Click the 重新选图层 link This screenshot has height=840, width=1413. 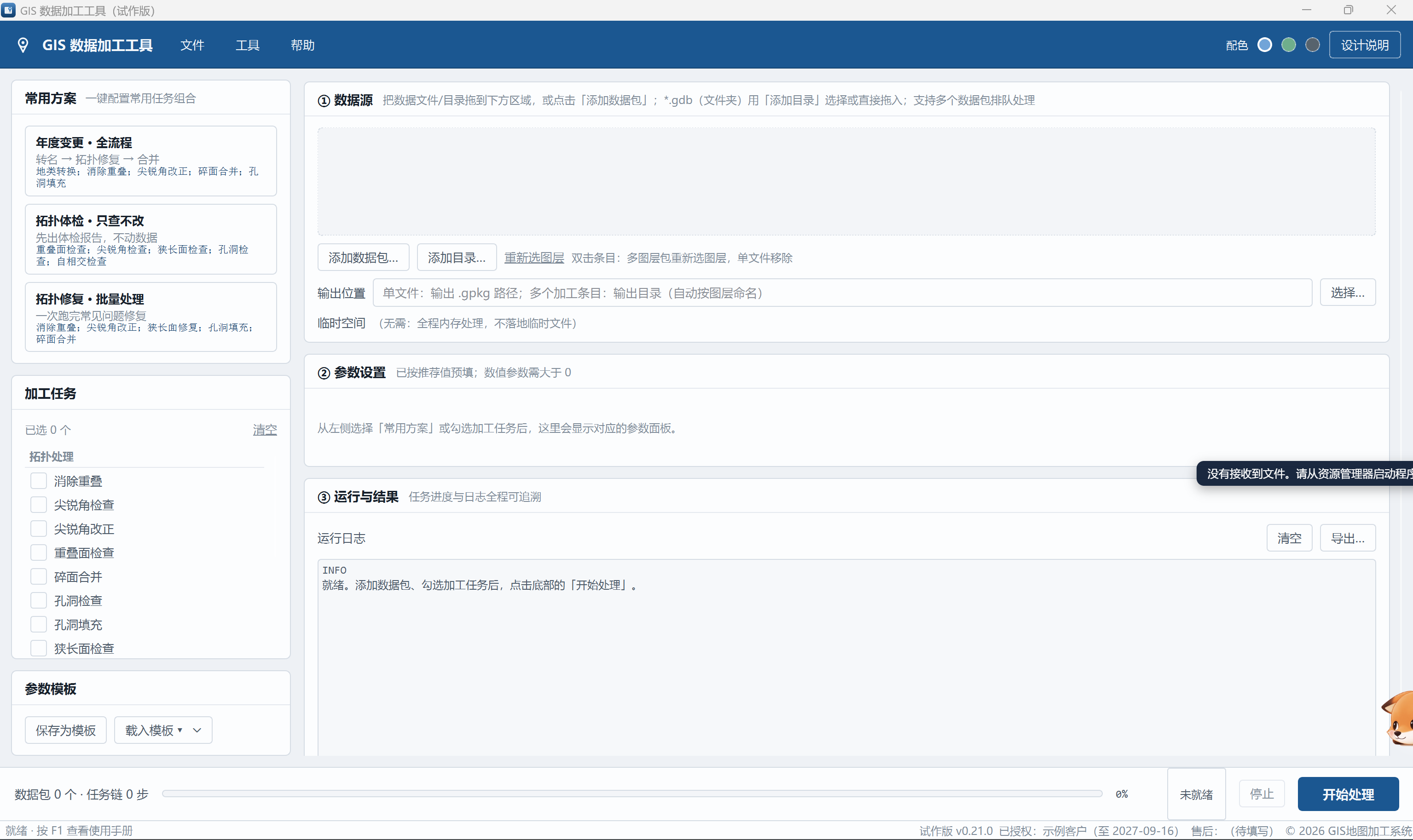[x=534, y=258]
